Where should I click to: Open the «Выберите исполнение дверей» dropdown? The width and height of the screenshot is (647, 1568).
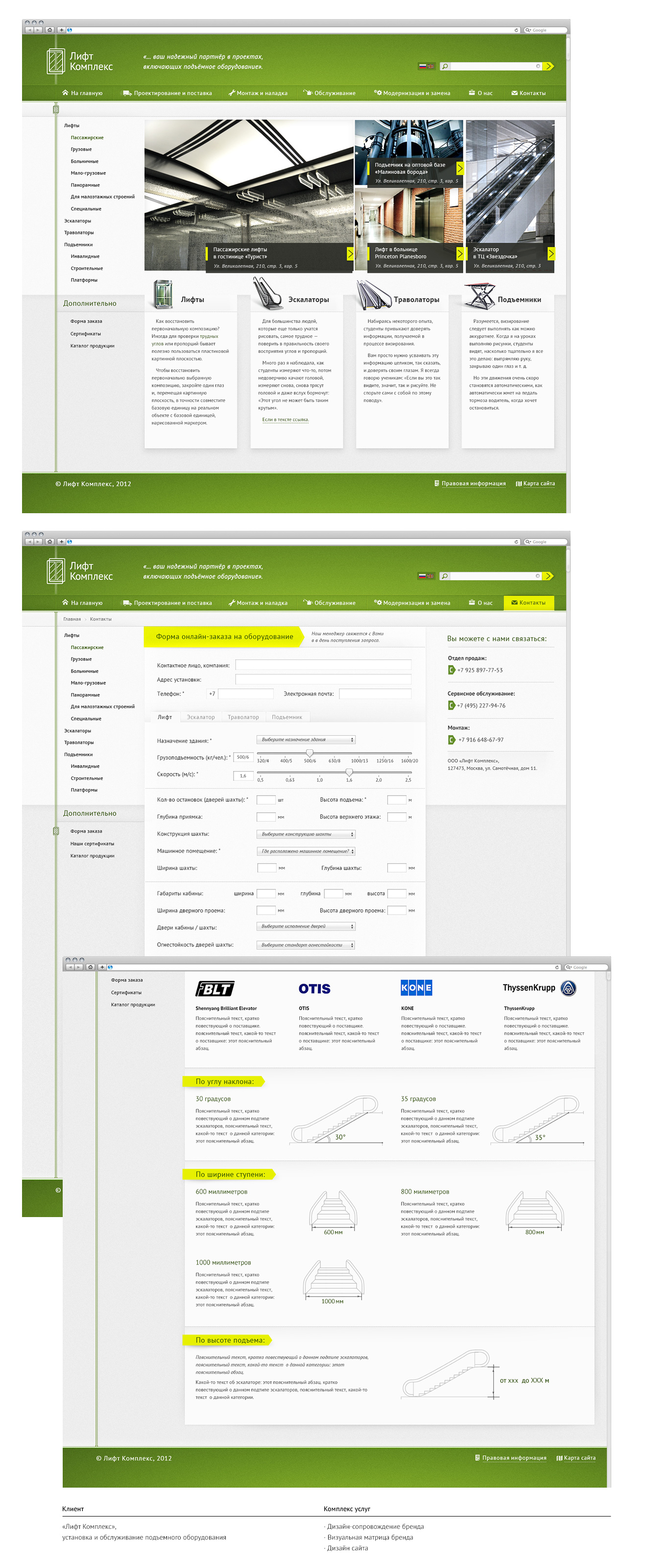click(306, 926)
